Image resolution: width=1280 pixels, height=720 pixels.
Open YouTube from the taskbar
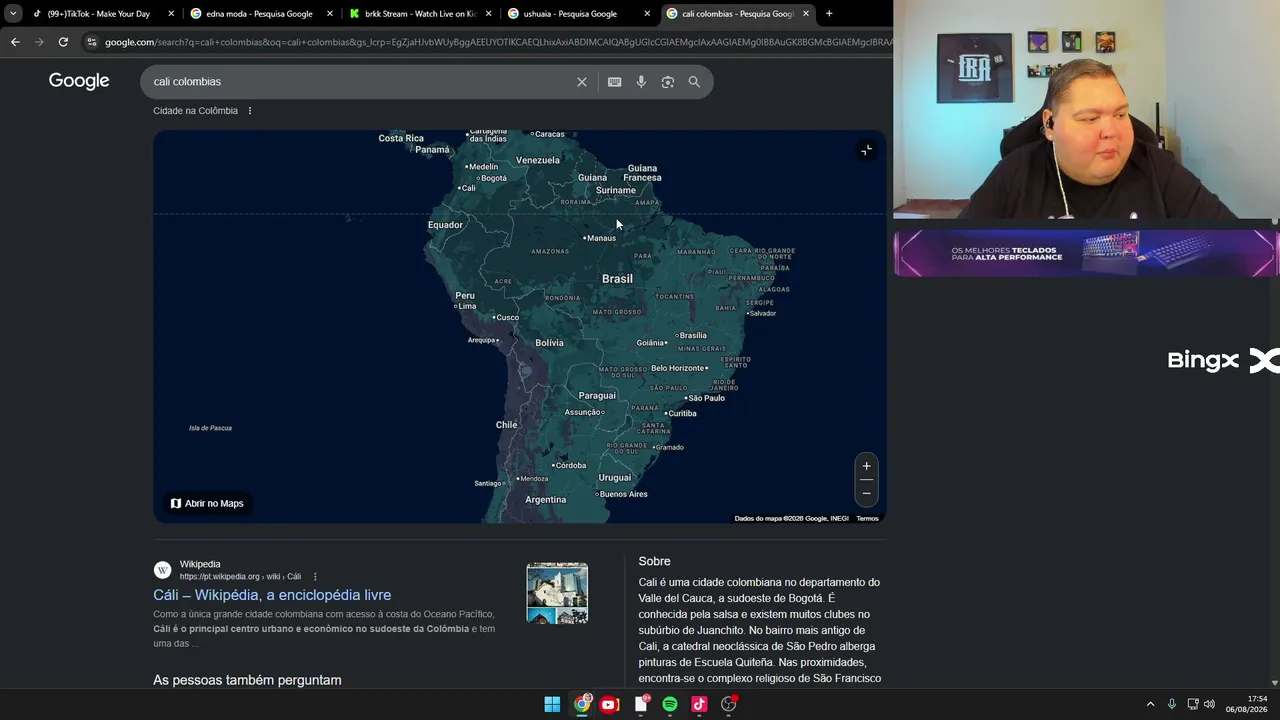click(x=609, y=704)
